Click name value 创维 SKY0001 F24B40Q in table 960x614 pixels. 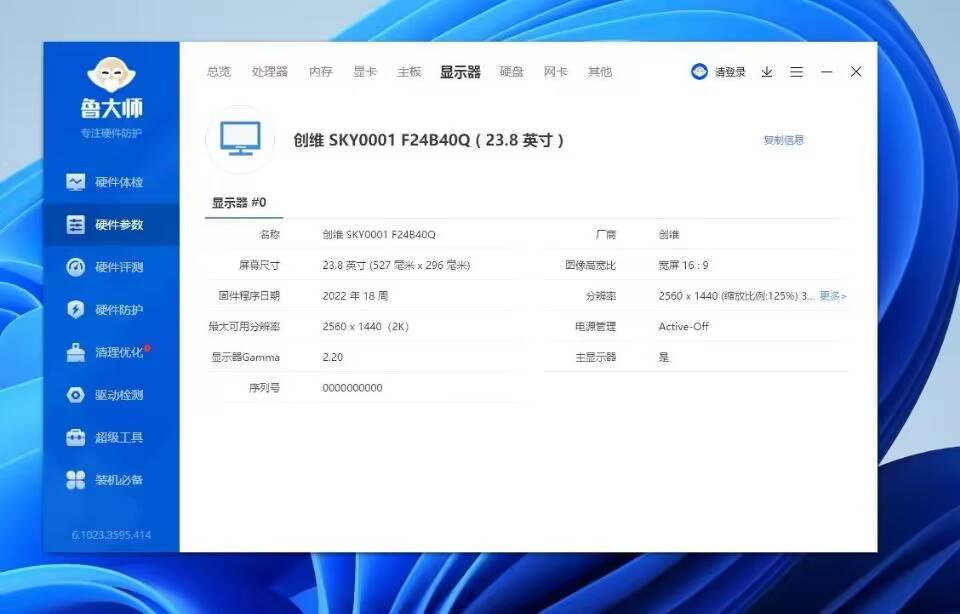(x=379, y=234)
